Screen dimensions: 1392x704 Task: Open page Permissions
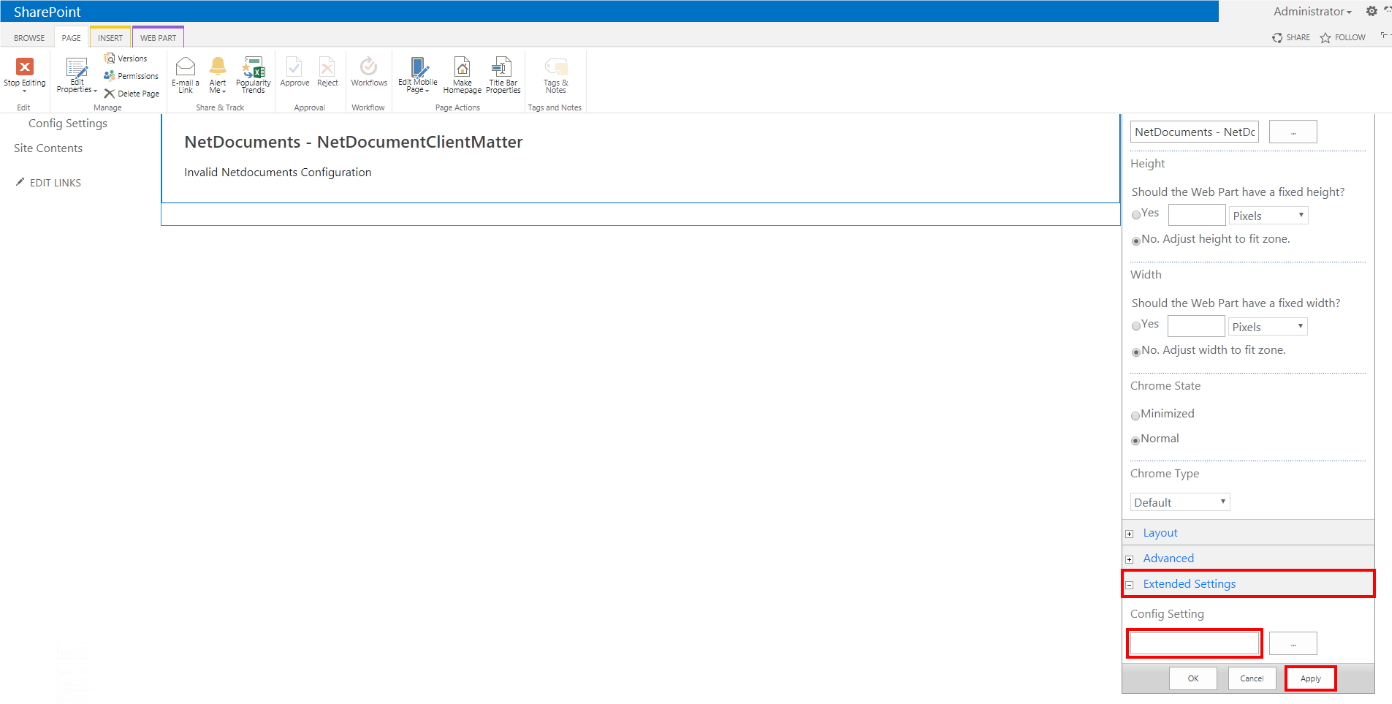(131, 76)
